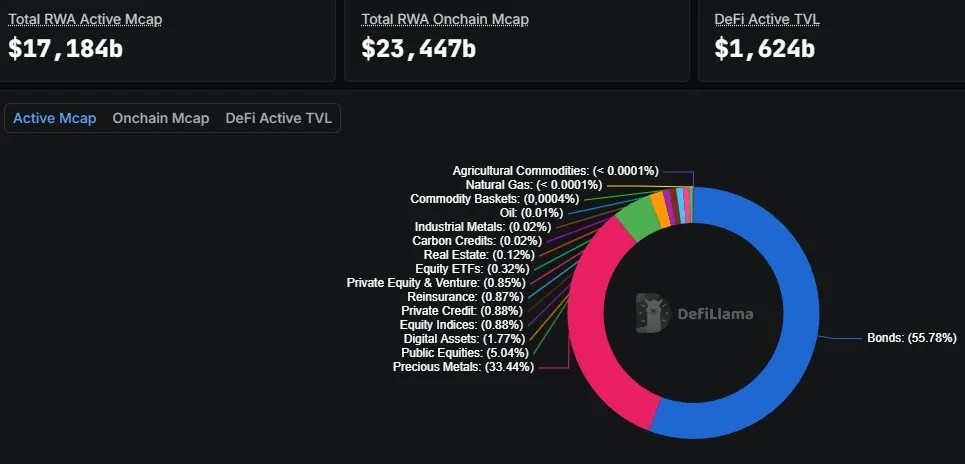Click the Public Equities (5.04%) label
The width and height of the screenshot is (965, 464).
tap(467, 353)
